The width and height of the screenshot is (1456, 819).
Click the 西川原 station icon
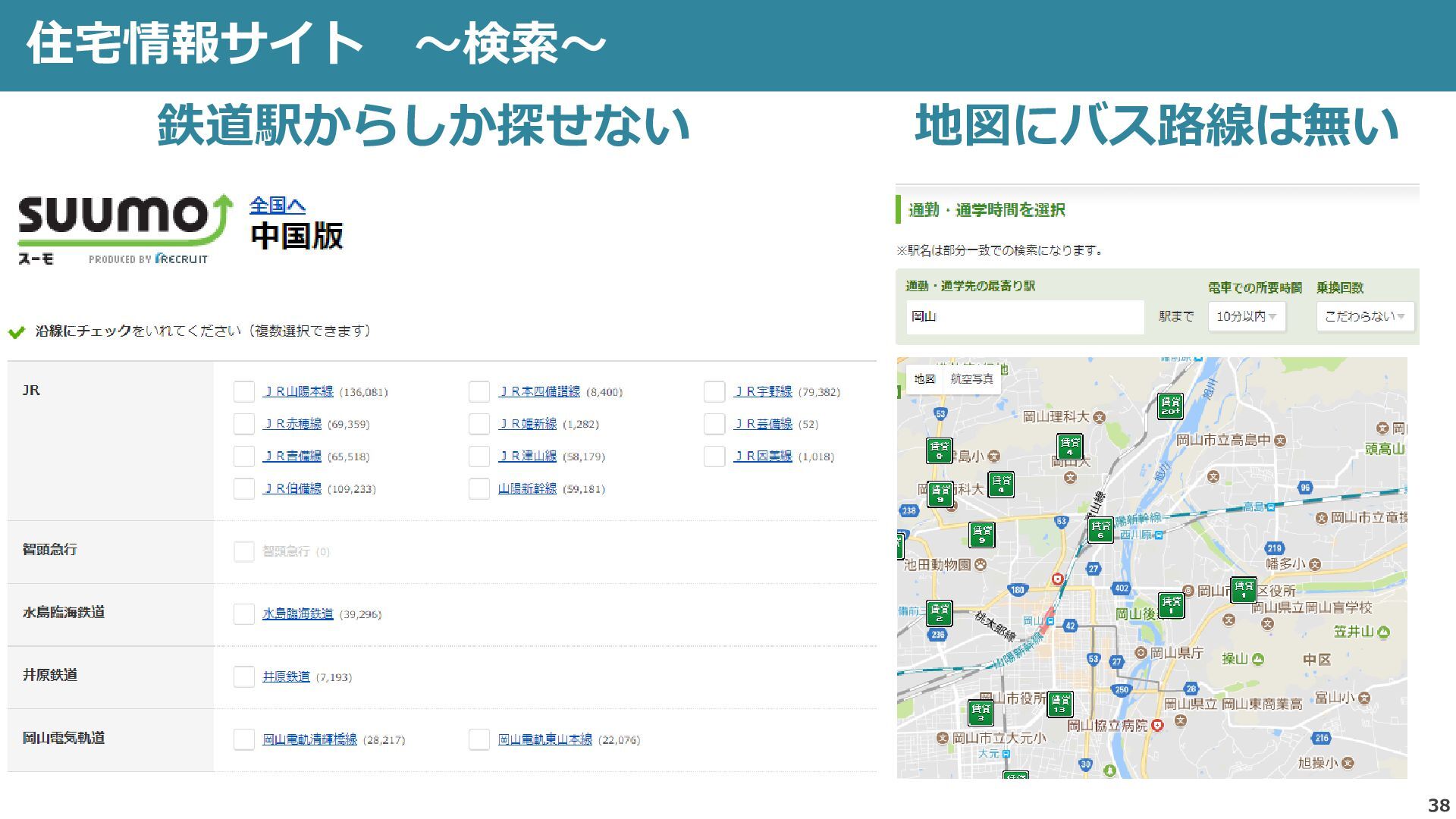point(1159,535)
